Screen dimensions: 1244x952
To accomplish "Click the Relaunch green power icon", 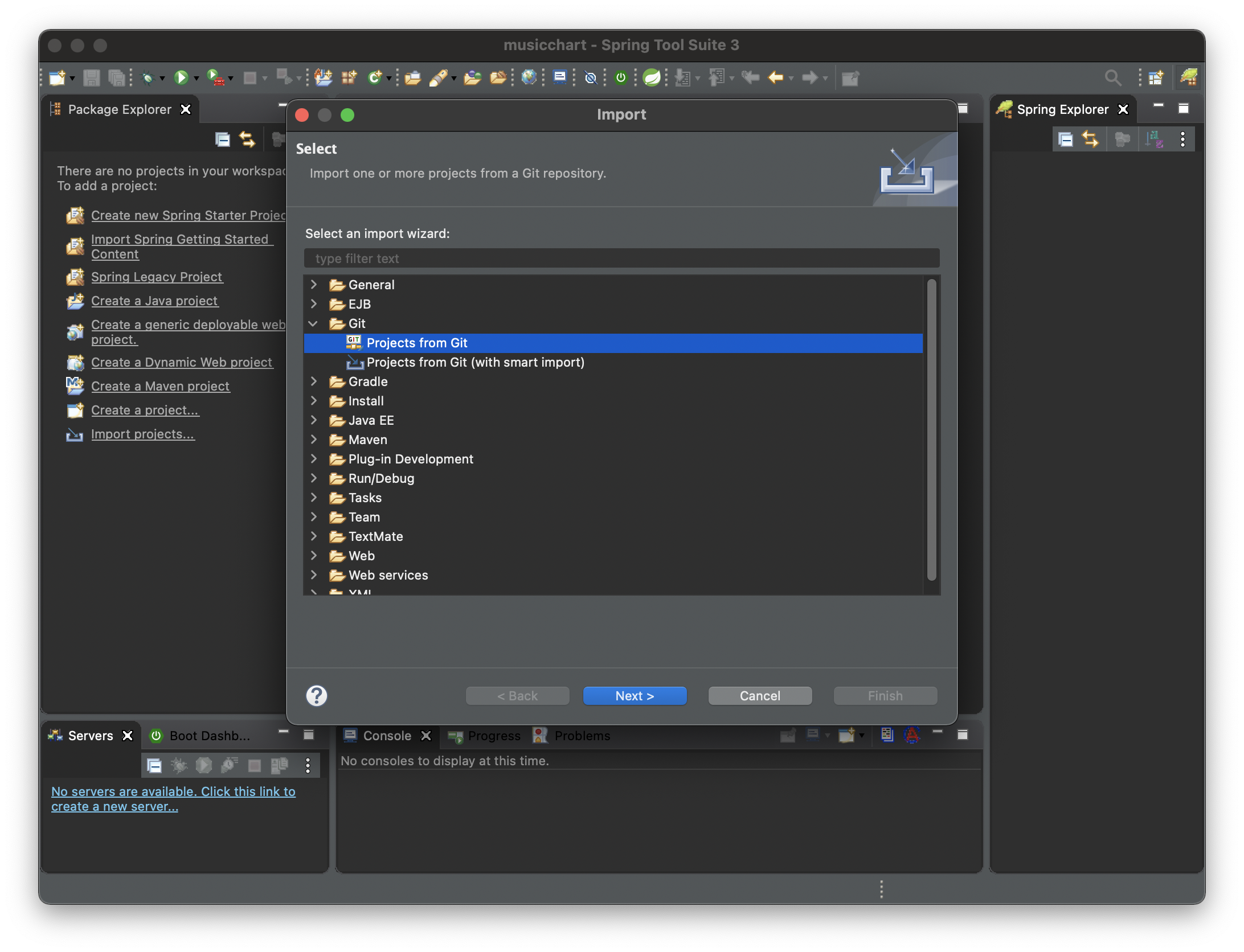I will [x=621, y=77].
